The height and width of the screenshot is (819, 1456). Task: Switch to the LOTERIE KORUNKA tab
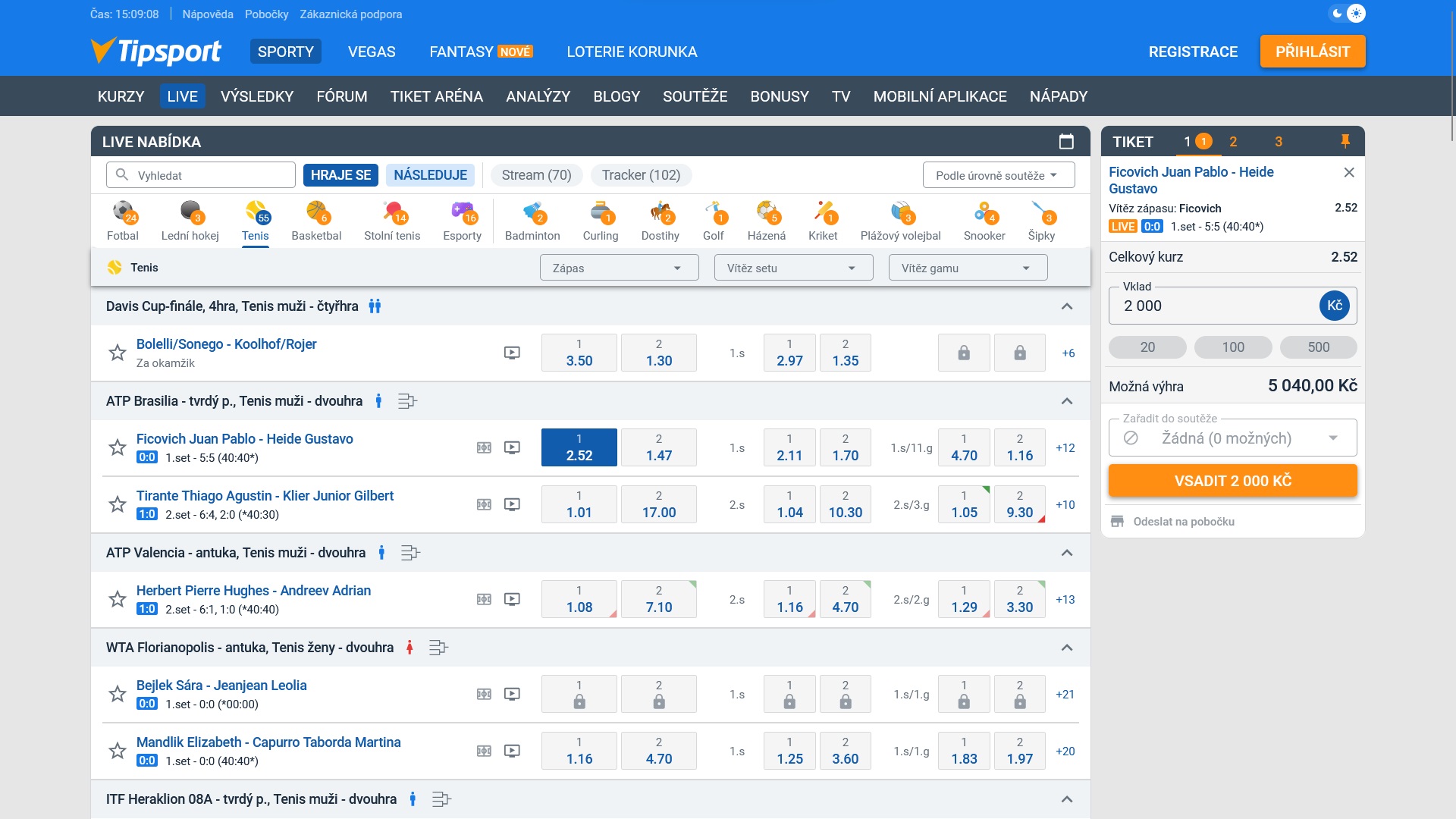pyautogui.click(x=632, y=52)
